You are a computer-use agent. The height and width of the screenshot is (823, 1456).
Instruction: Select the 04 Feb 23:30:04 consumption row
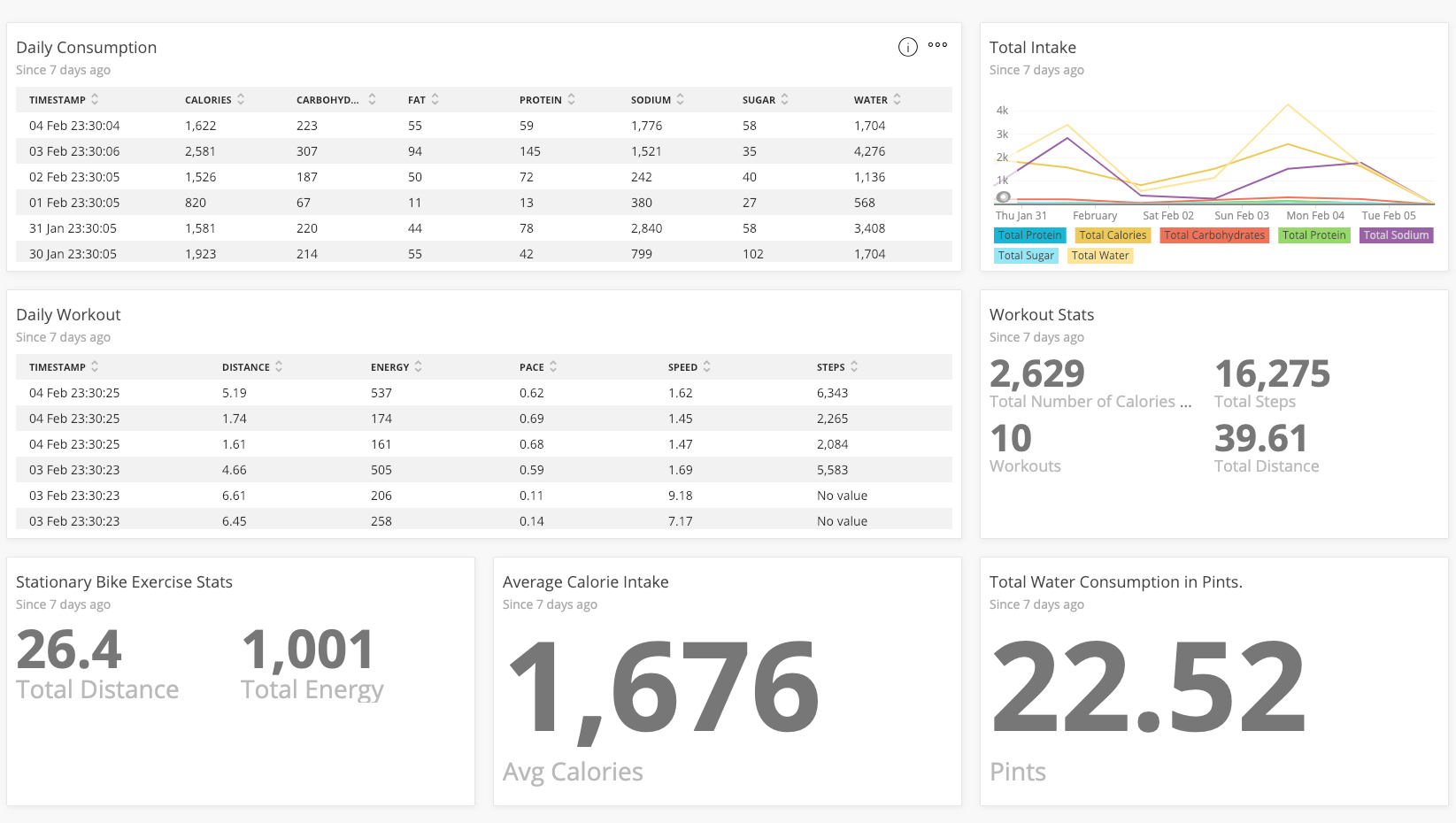pos(484,126)
